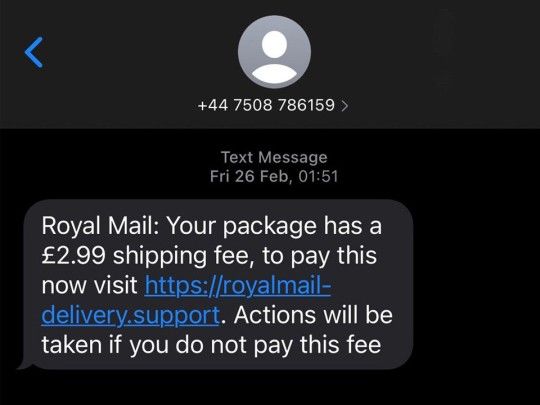Tap the sender number +44 7508 786159
540x405 pixels.
click(x=266, y=105)
